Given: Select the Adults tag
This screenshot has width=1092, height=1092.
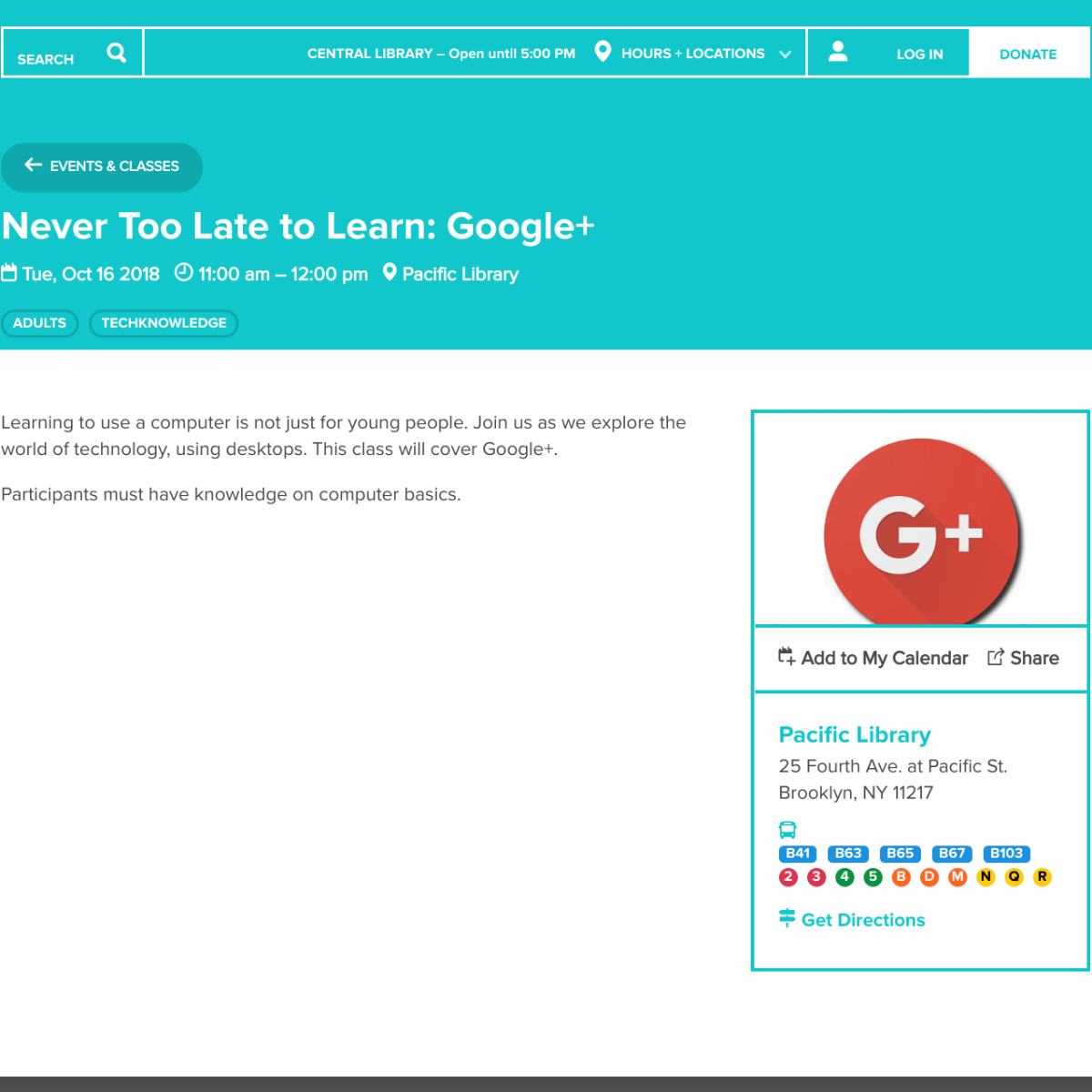Looking at the screenshot, I should [x=39, y=323].
